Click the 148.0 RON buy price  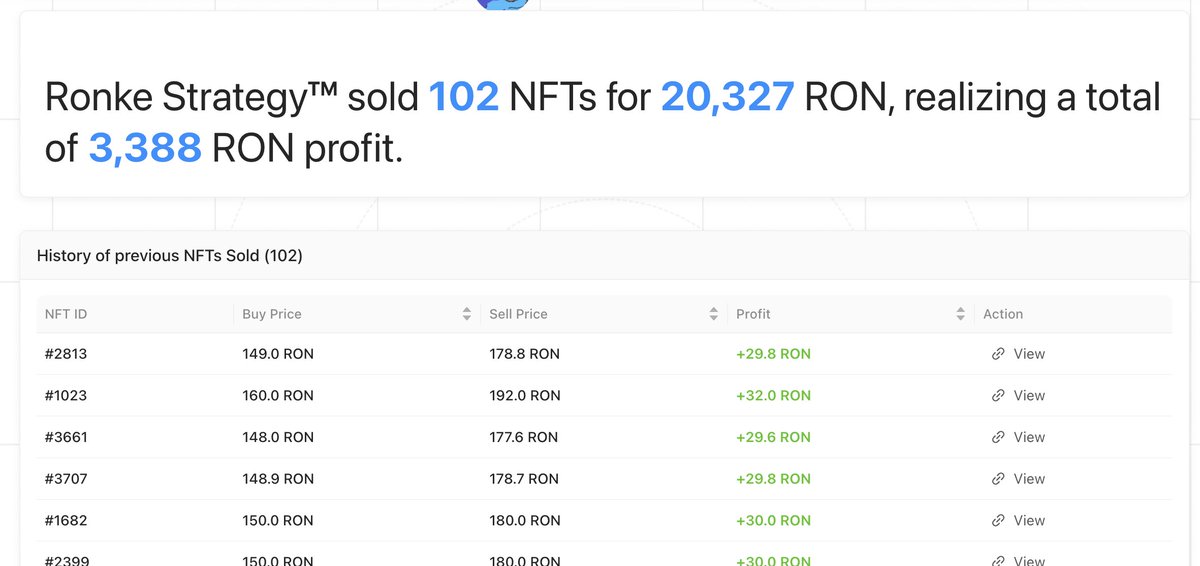278,437
